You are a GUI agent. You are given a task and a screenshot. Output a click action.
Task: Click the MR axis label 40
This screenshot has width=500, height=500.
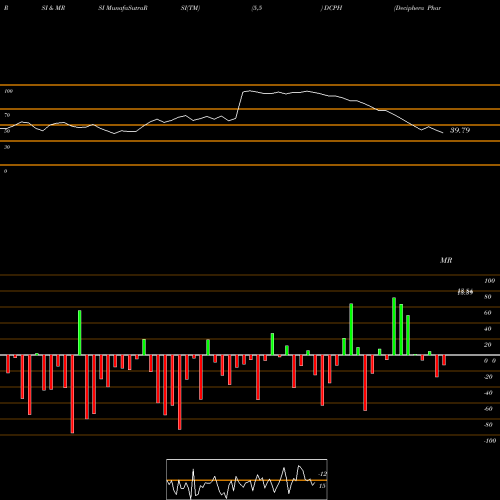[488, 329]
